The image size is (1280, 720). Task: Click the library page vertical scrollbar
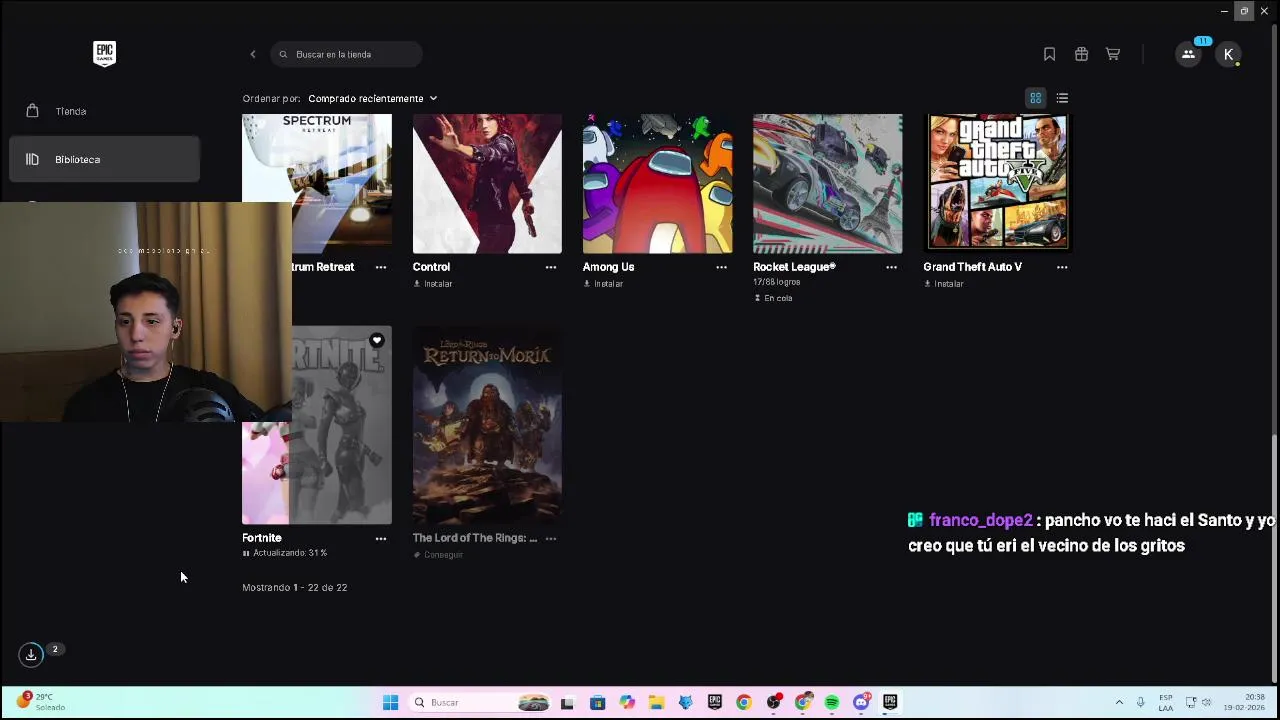1273,559
